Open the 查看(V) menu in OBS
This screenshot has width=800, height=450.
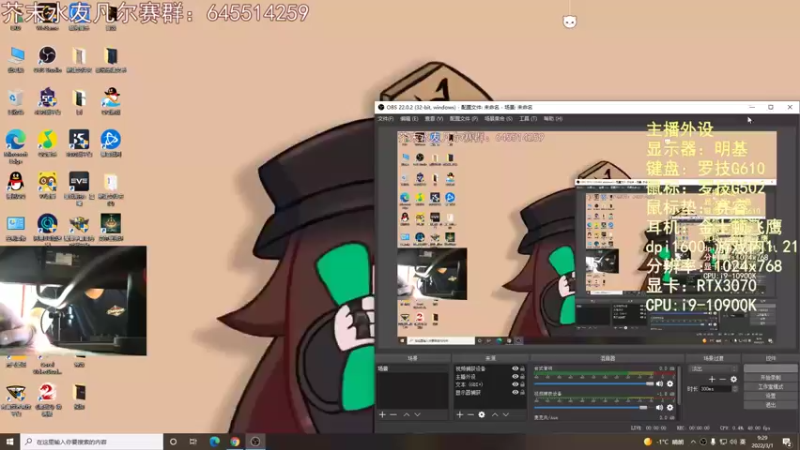tap(434, 119)
